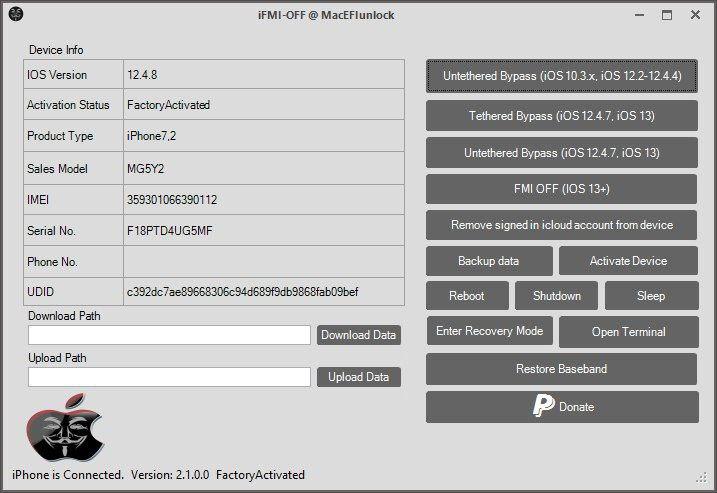
Task: Click the iFMI-OFF @ MacEFIunlock window title
Action: [326, 15]
